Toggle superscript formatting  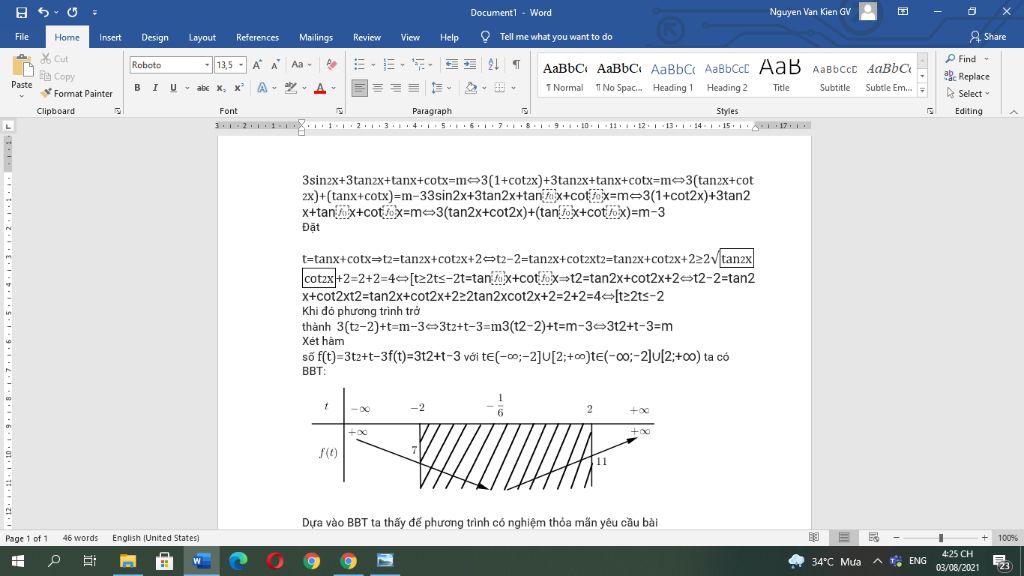click(239, 88)
